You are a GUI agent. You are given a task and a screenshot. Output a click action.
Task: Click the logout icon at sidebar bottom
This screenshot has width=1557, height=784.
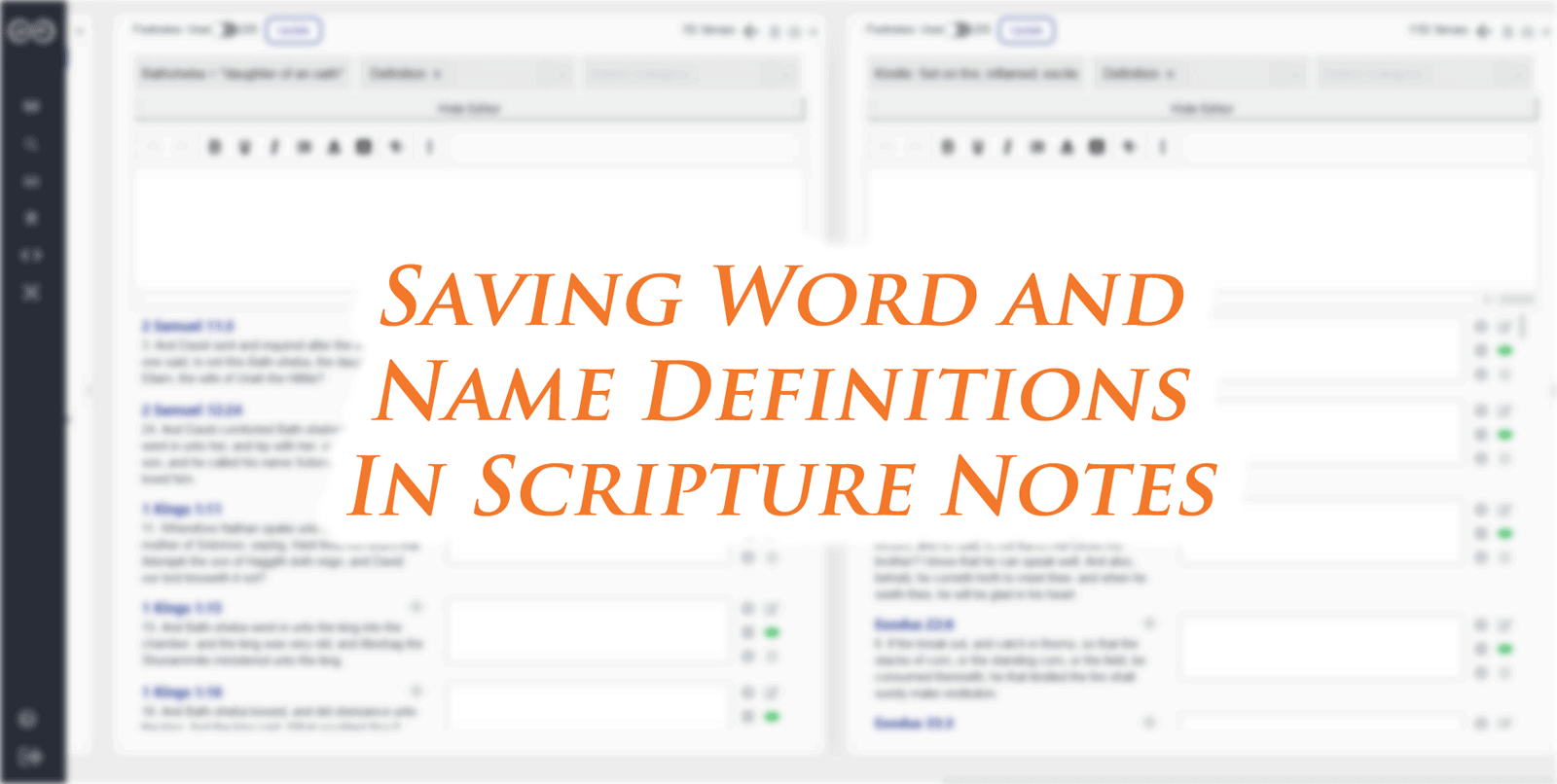(30, 757)
